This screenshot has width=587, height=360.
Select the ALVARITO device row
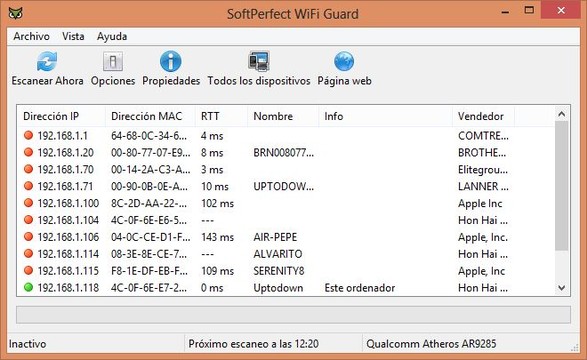(x=286, y=254)
